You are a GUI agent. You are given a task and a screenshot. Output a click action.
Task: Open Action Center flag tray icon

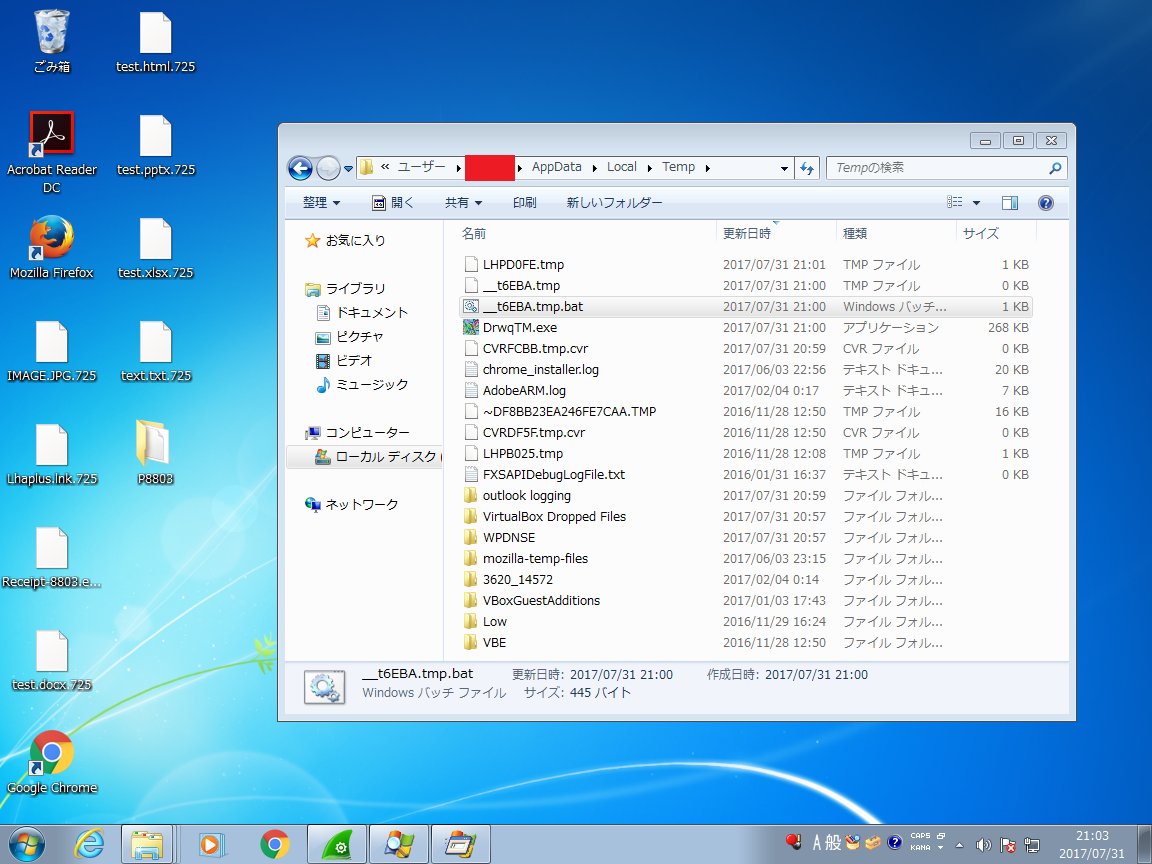coord(1007,845)
